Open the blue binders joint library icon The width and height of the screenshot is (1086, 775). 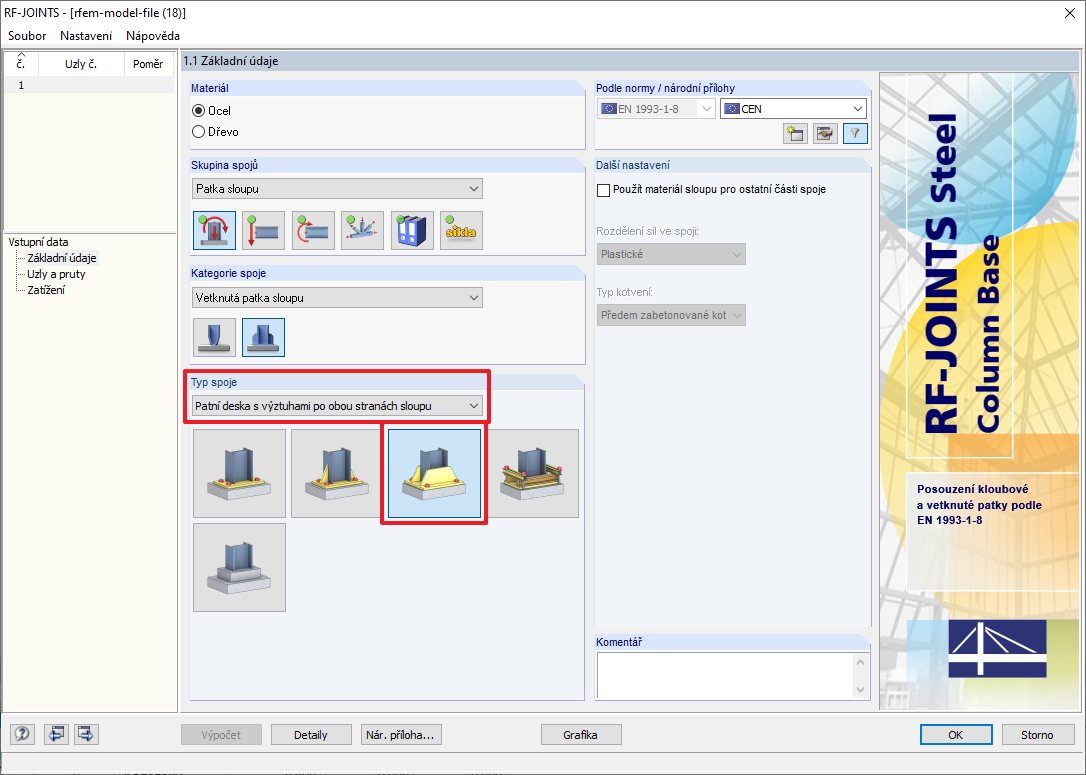(x=412, y=231)
